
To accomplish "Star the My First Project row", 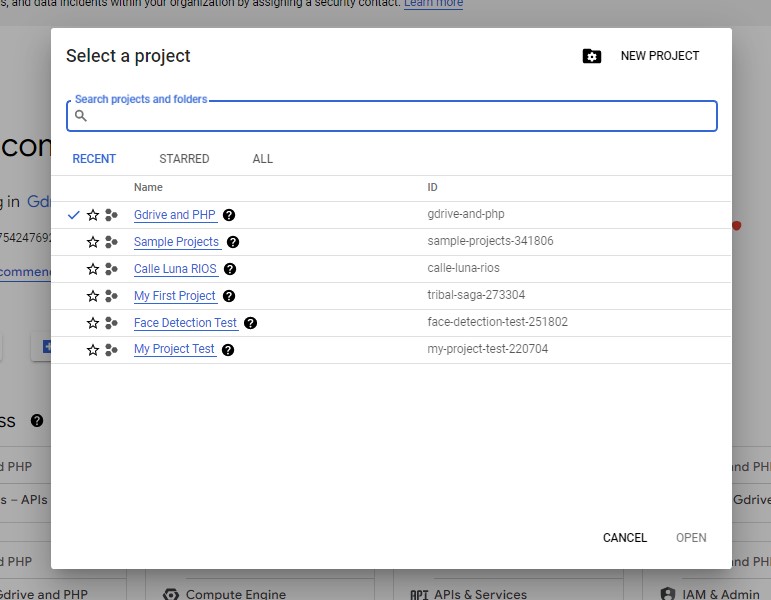I will pos(92,296).
